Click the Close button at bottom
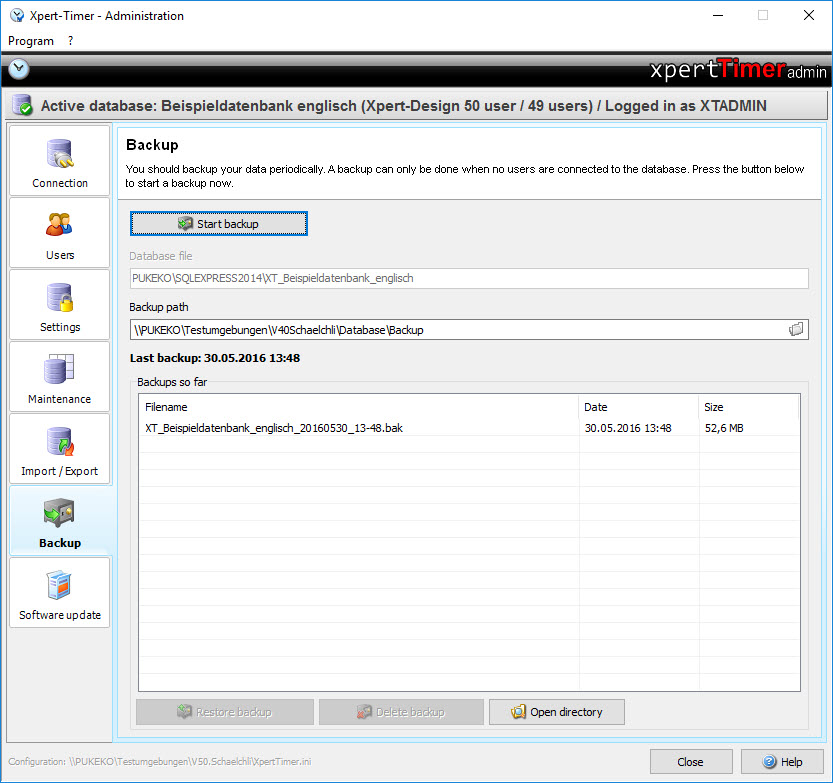833x783 pixels. coord(690,761)
